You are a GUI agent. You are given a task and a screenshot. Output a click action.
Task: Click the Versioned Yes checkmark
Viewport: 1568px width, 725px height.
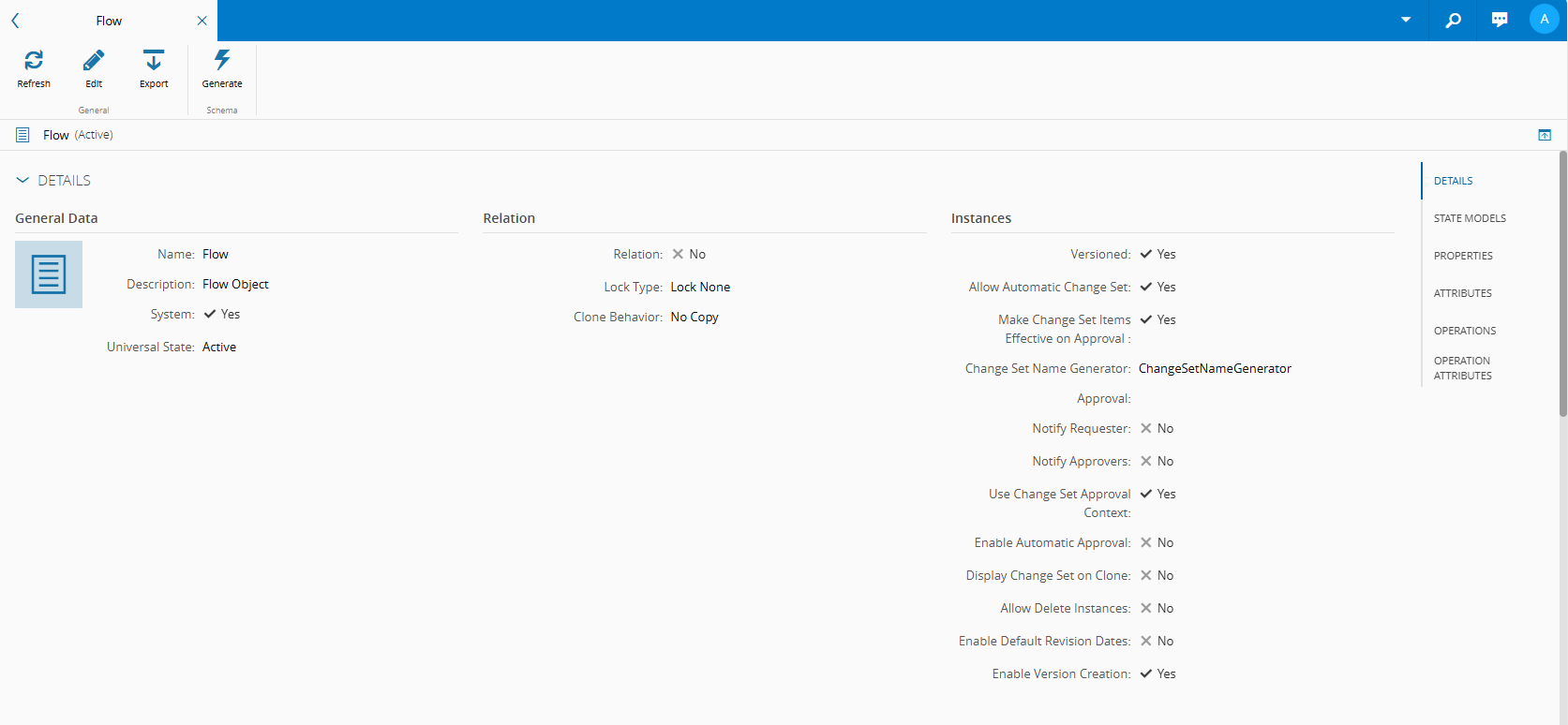tap(1145, 254)
